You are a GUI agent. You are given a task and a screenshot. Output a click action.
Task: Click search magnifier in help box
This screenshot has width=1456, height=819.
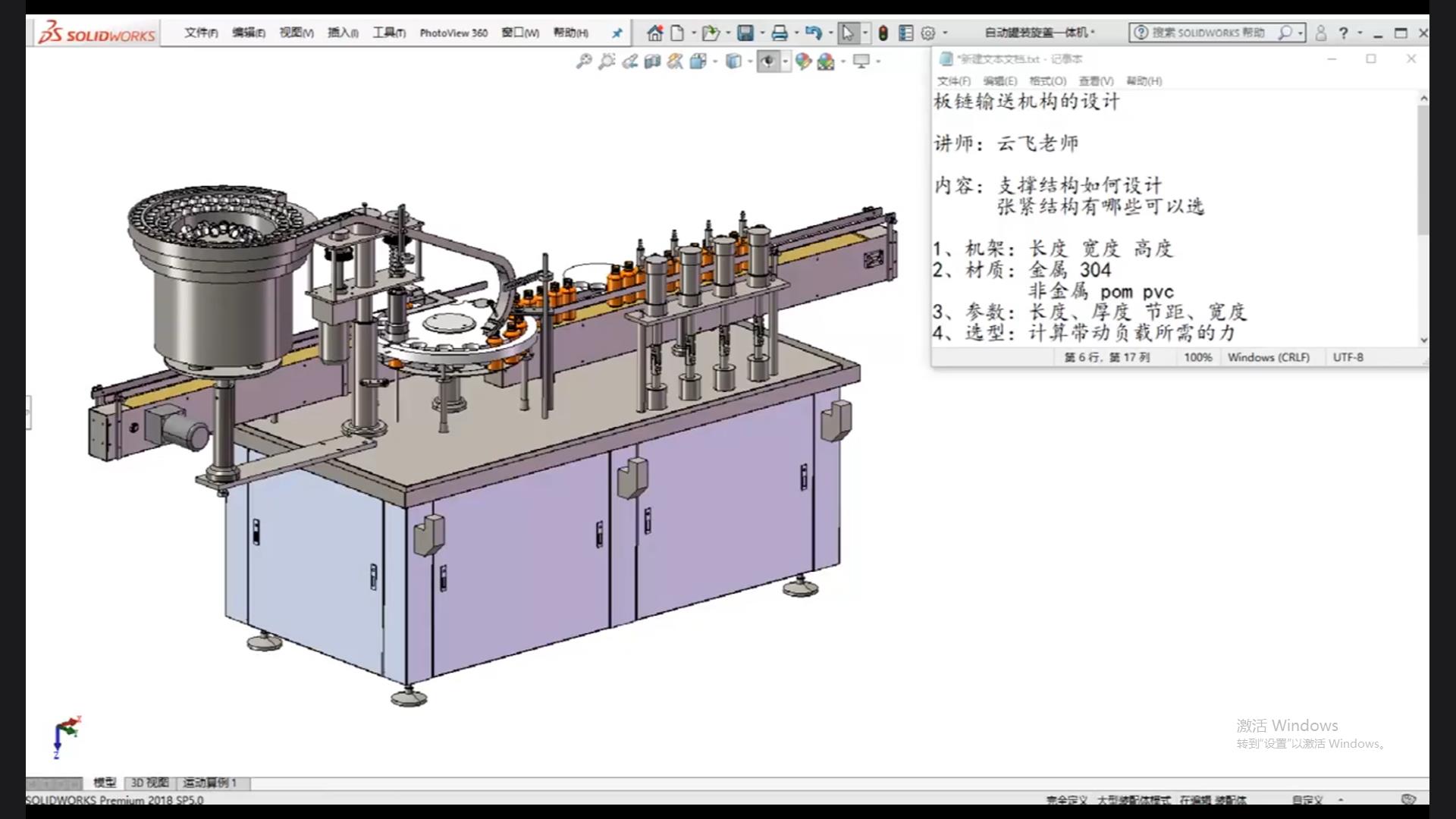pyautogui.click(x=1285, y=33)
